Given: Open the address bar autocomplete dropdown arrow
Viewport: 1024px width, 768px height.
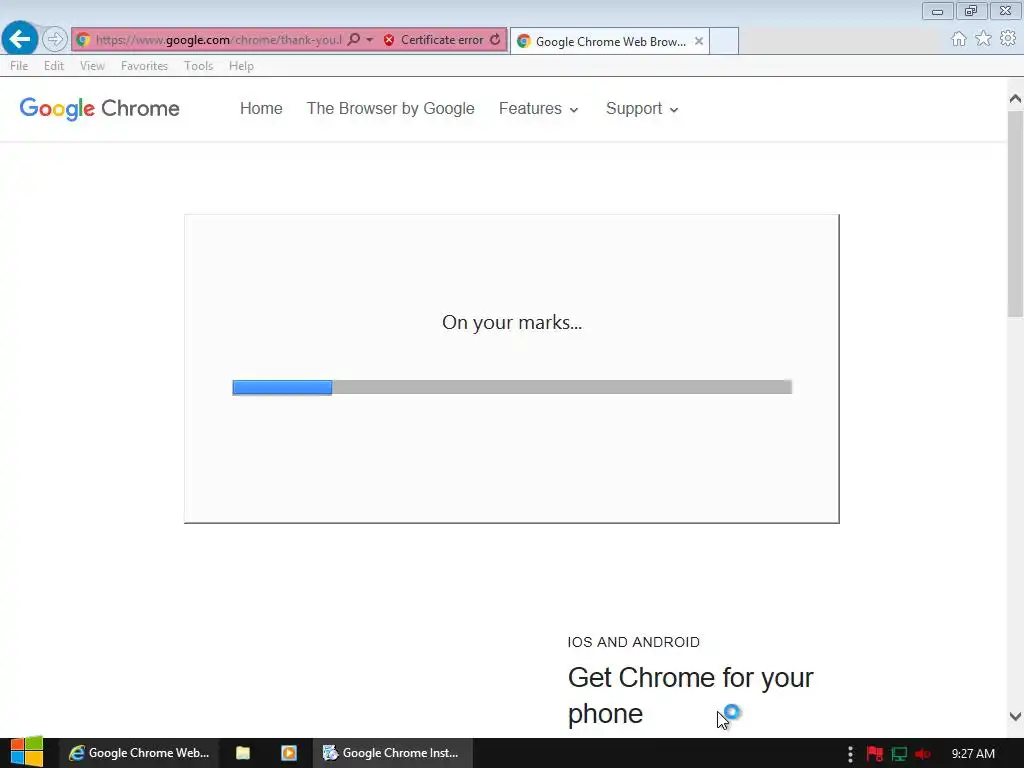Looking at the screenshot, I should [370, 40].
